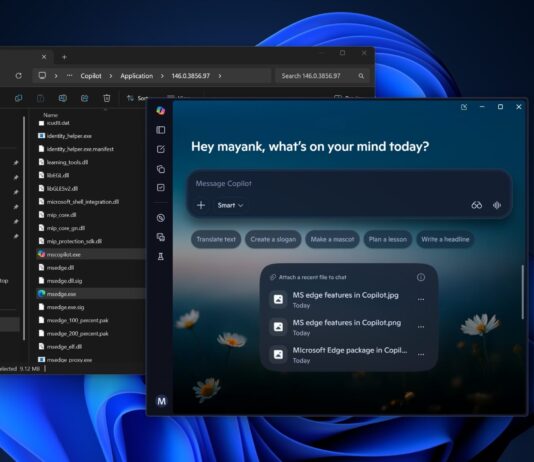Click the 146.0.3856.97 breadcrumb
The width and height of the screenshot is (534, 462).
coord(191,76)
